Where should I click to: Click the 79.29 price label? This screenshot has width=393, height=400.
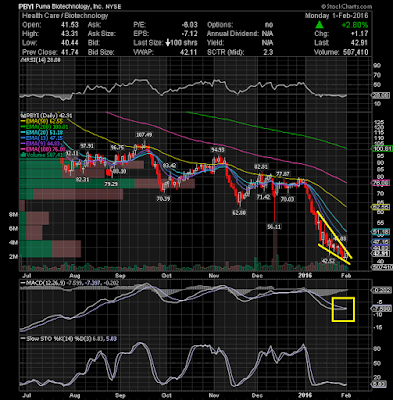(111, 183)
